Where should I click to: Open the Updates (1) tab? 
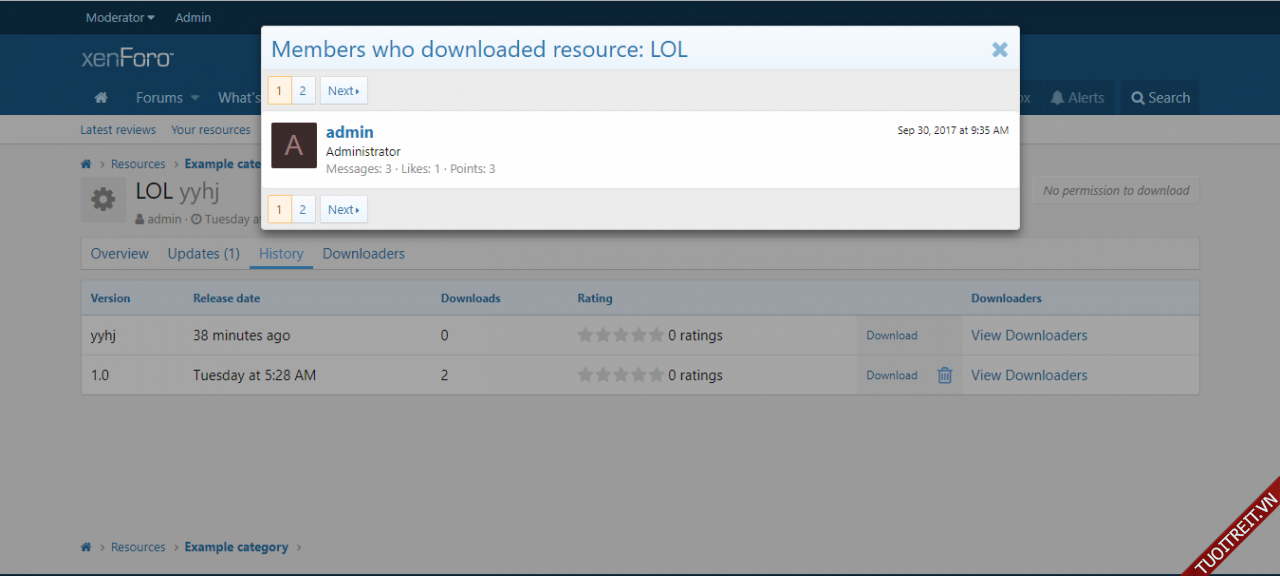(x=204, y=254)
